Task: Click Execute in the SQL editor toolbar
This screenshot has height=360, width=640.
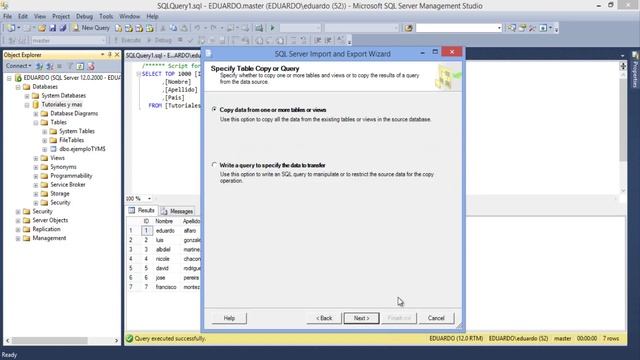Action: (x=127, y=40)
